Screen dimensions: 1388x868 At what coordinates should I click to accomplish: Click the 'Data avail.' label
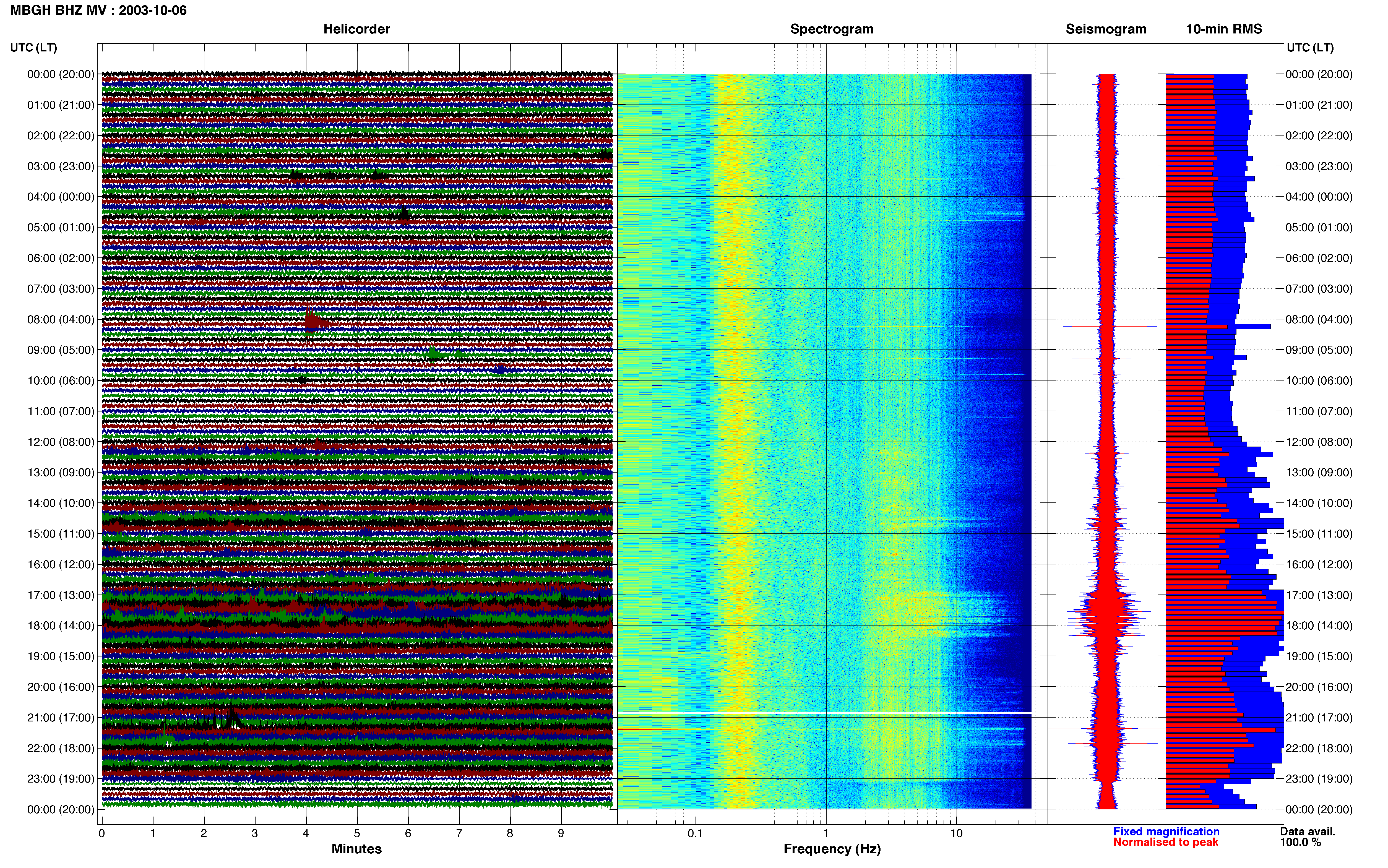coord(1308,831)
